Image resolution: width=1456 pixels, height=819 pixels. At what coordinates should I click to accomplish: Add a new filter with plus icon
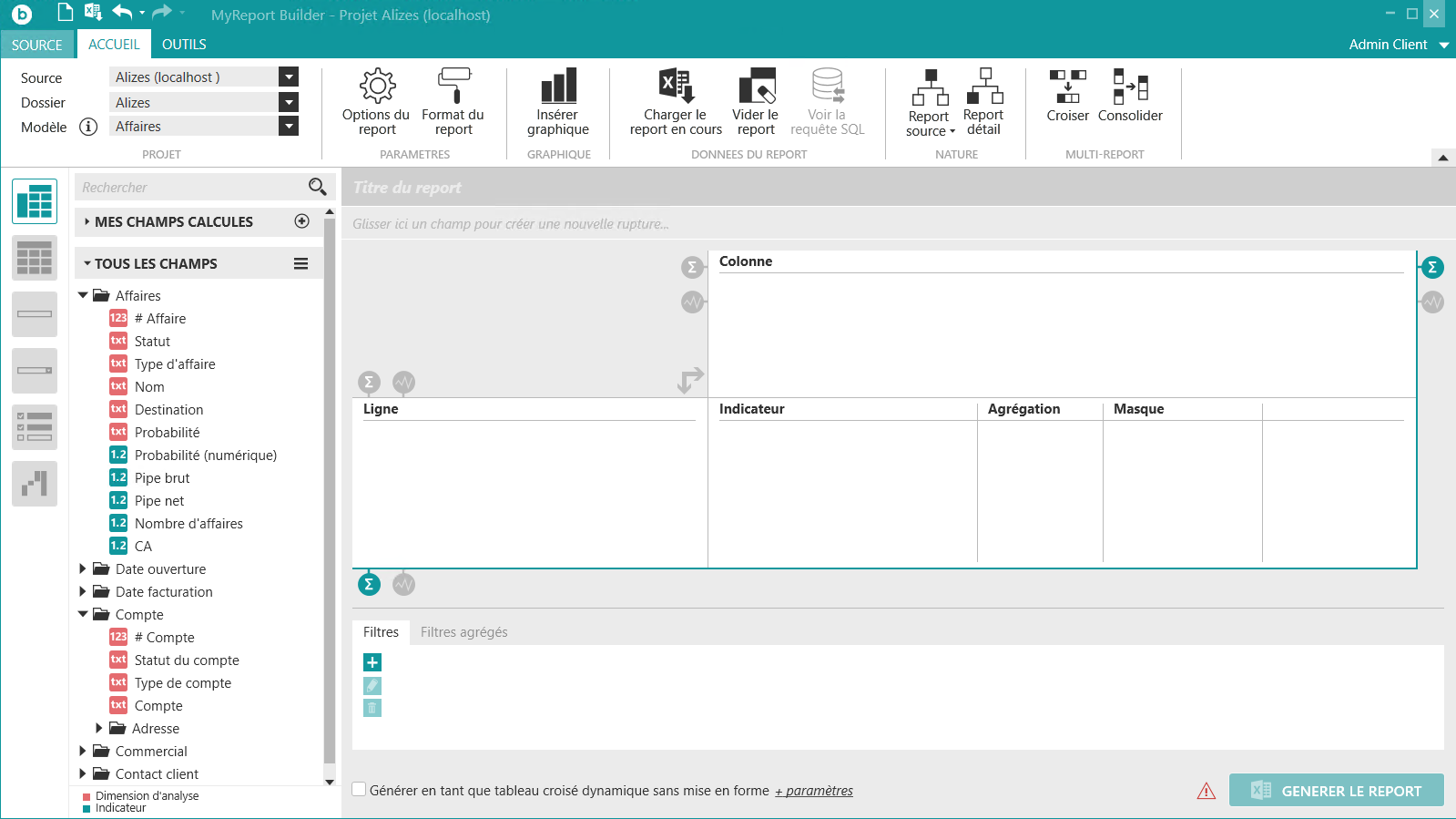point(372,662)
